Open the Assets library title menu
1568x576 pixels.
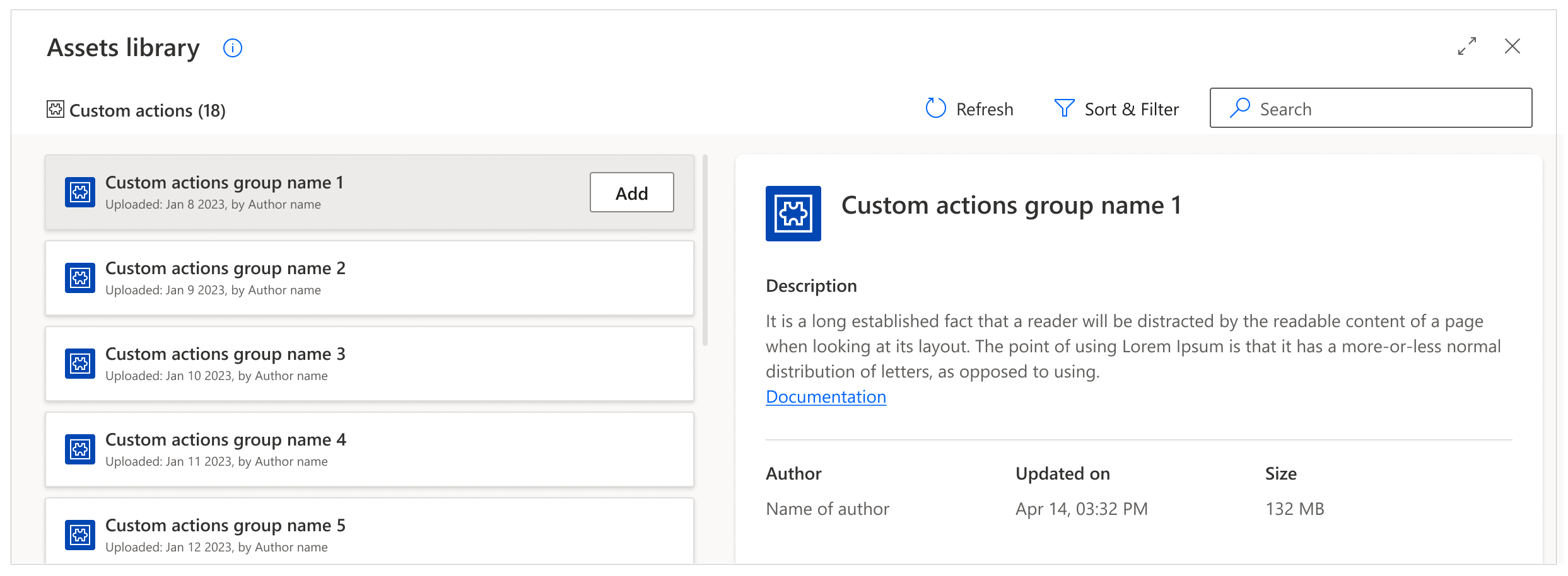pyautogui.click(x=124, y=47)
